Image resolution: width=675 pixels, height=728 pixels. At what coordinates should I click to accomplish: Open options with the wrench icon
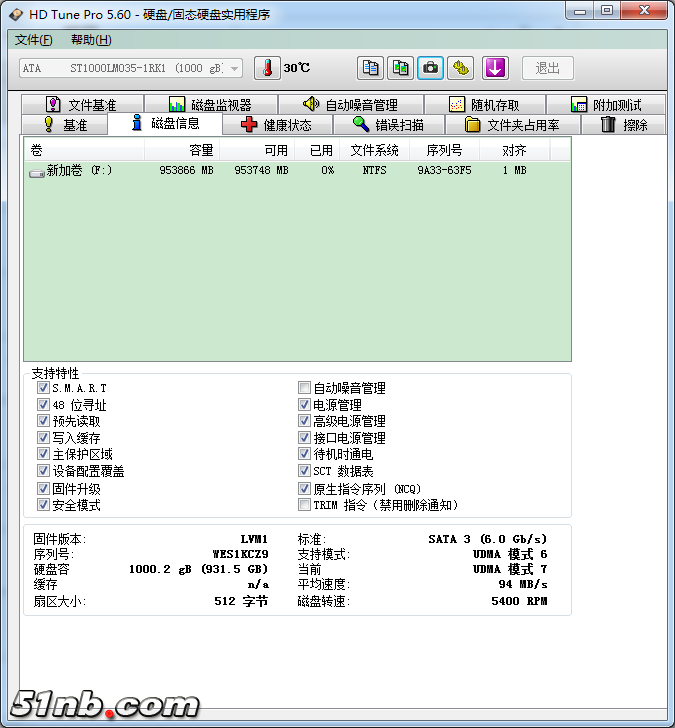coord(460,68)
